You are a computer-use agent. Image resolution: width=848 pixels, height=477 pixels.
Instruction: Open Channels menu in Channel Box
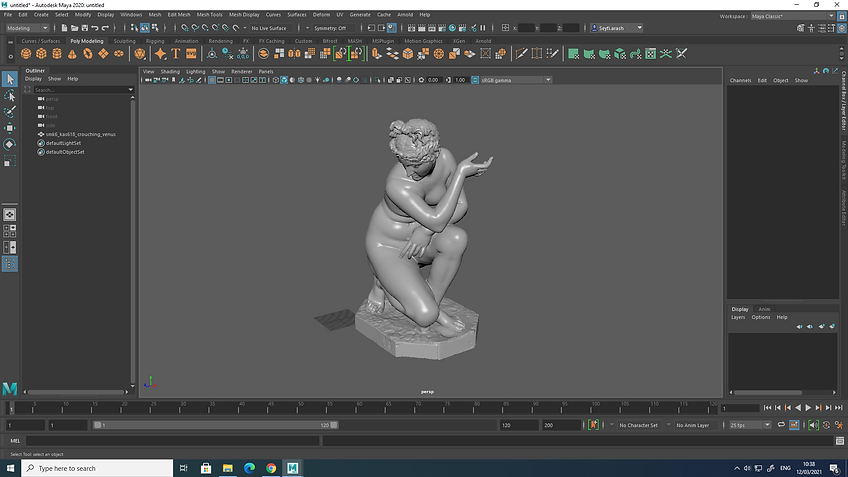pyautogui.click(x=740, y=80)
